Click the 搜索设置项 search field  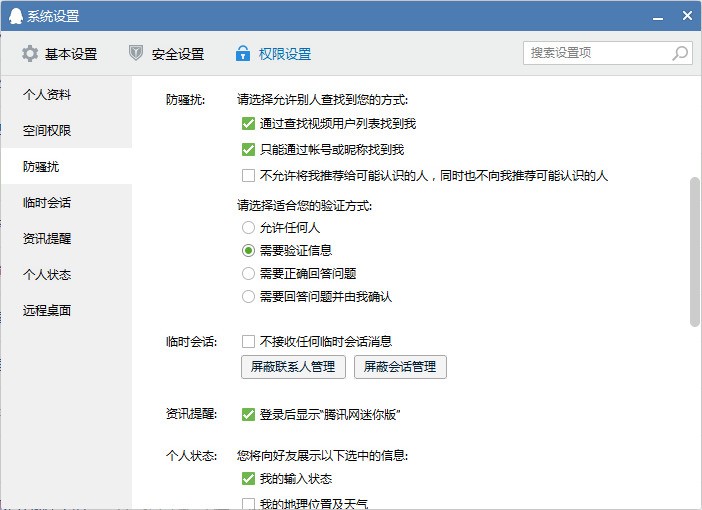pos(608,53)
